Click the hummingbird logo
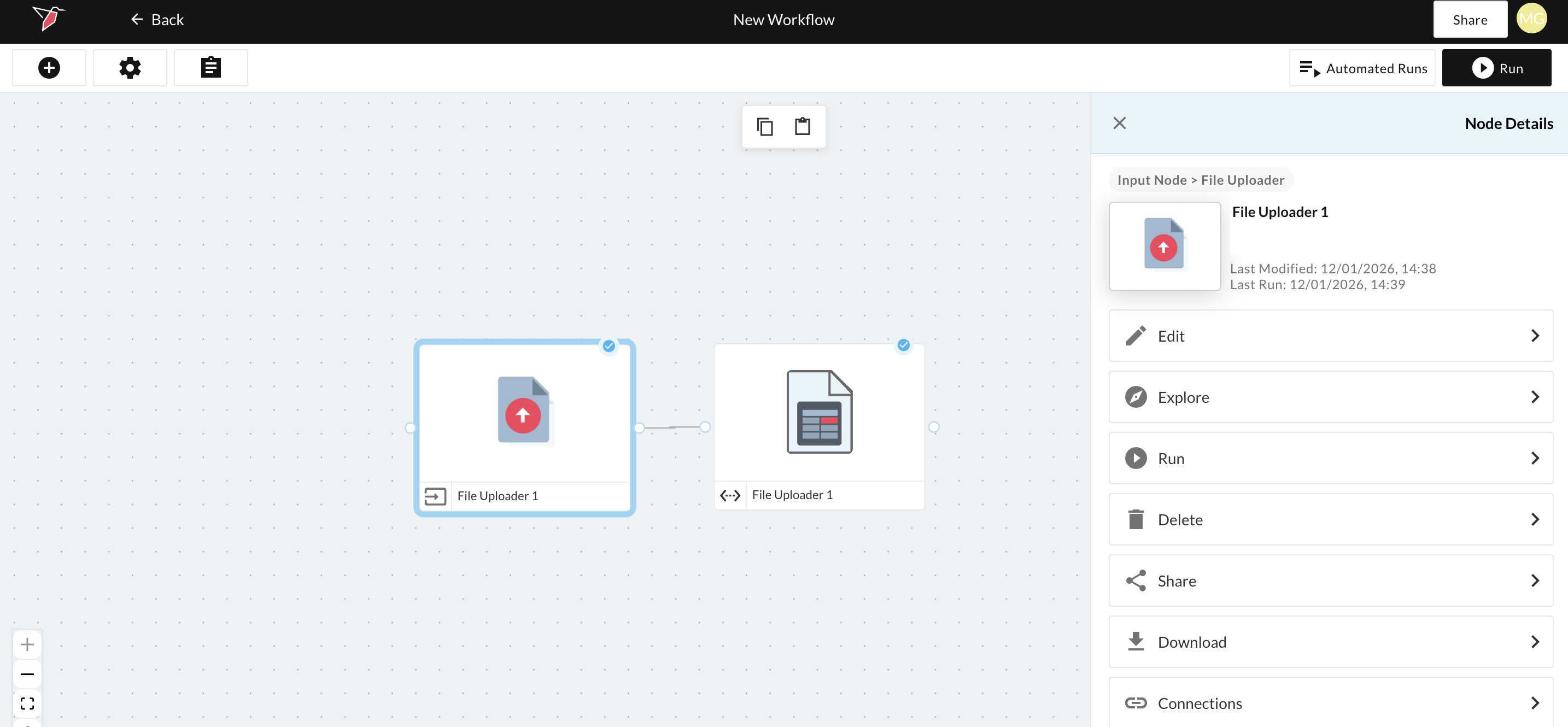The width and height of the screenshot is (1568, 727). click(49, 18)
